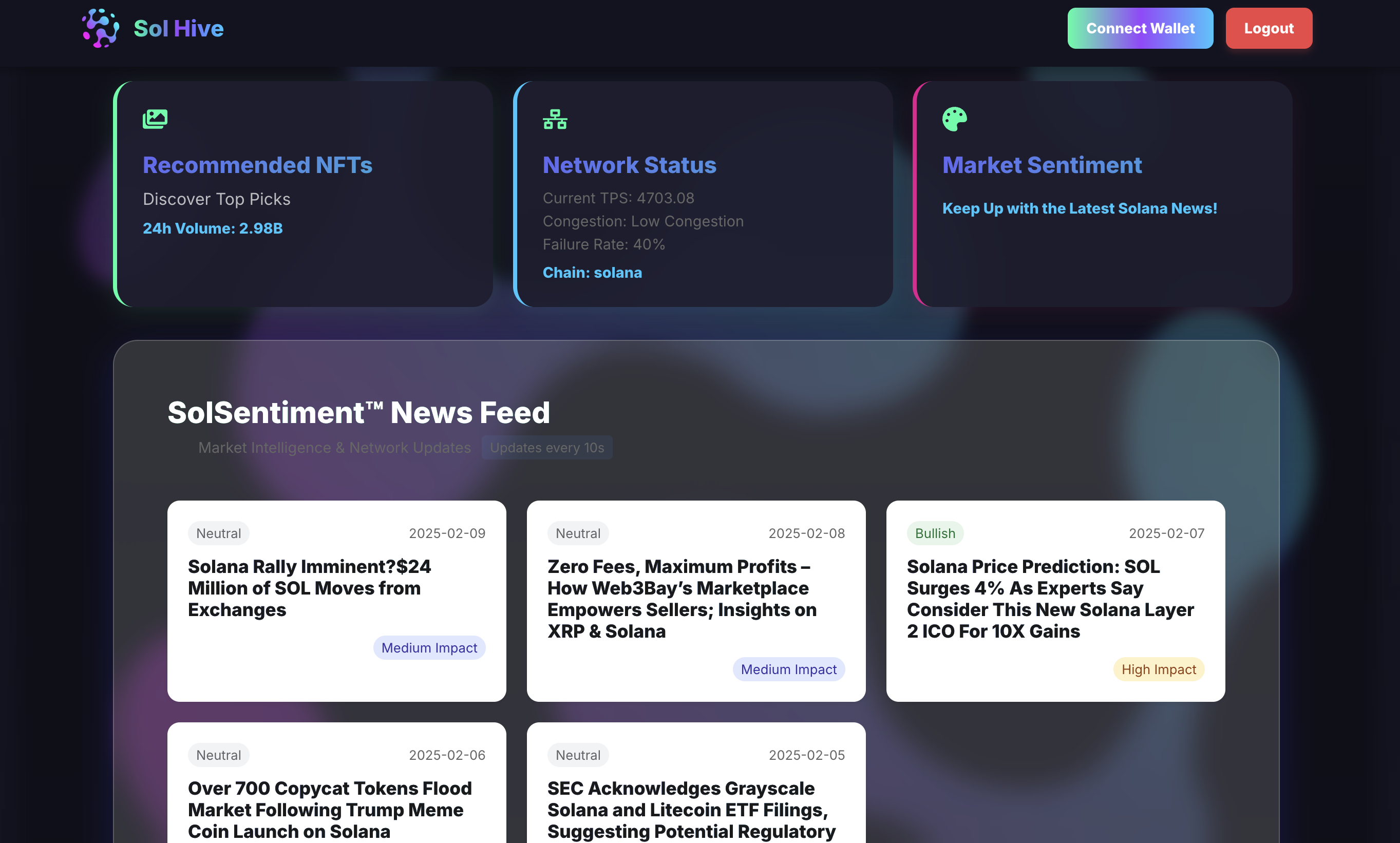
Task: Open the Recommended NFTs heading
Action: click(x=257, y=165)
